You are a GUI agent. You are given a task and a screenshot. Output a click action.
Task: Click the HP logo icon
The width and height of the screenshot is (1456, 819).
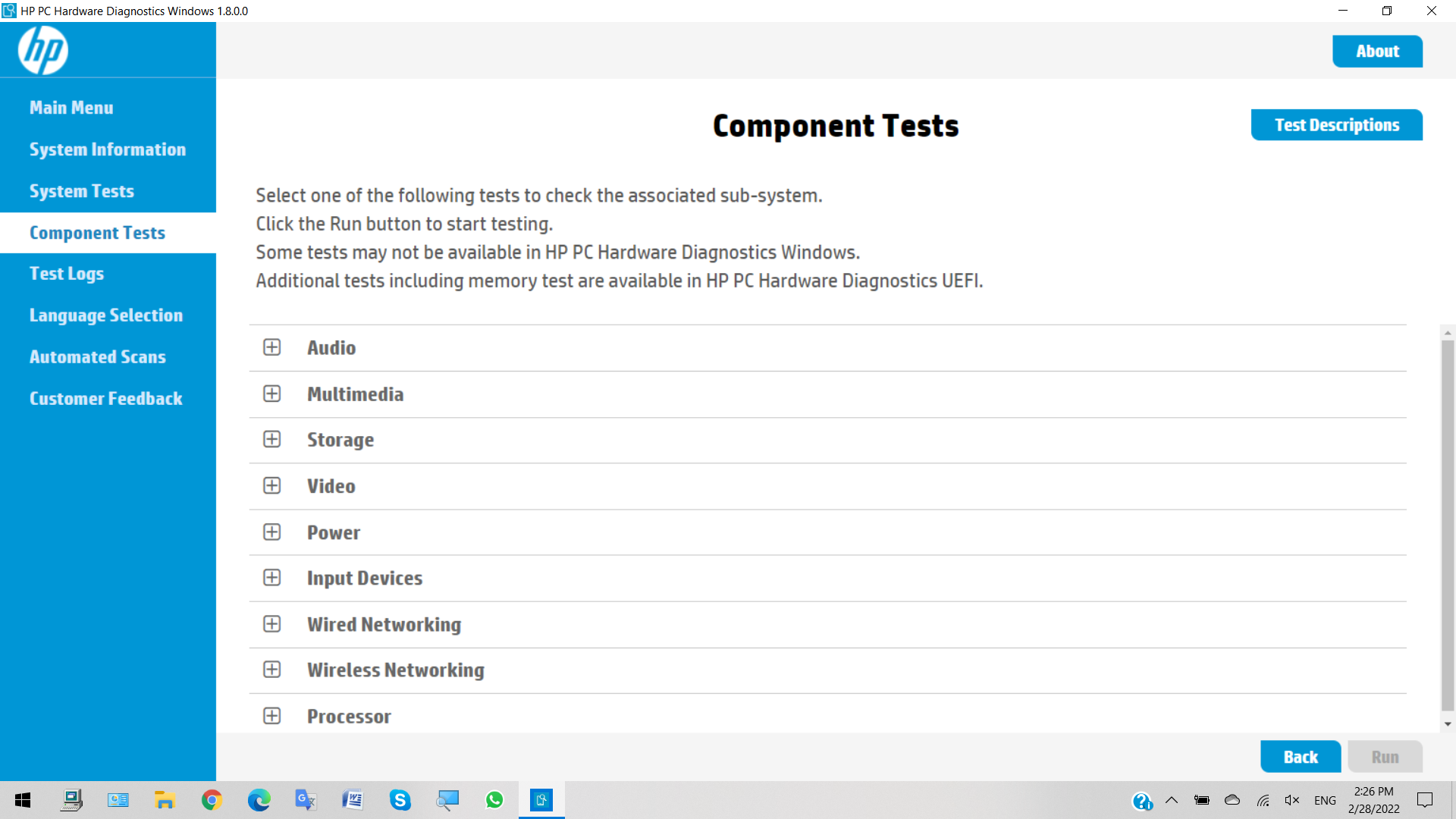(43, 50)
